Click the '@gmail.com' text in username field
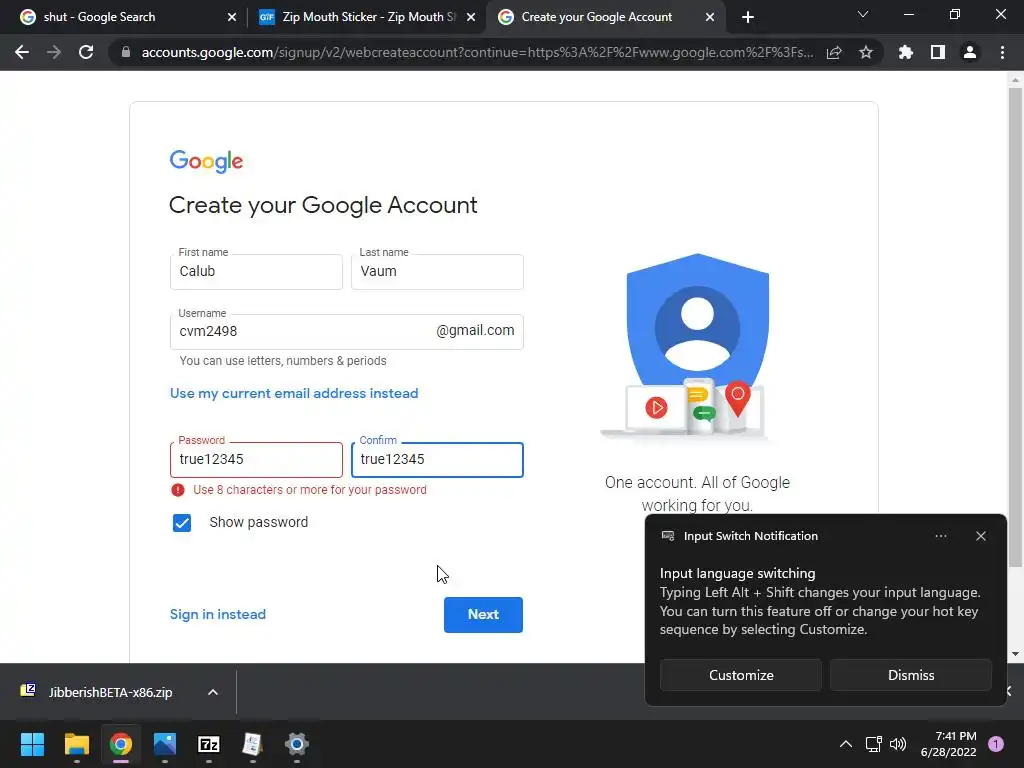 point(475,330)
